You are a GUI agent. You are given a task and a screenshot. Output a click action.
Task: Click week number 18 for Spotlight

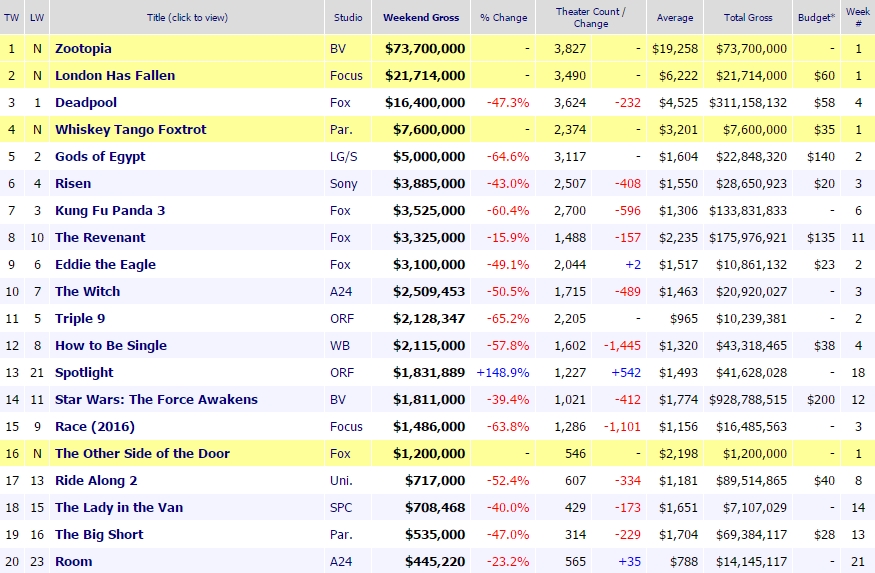pos(858,373)
